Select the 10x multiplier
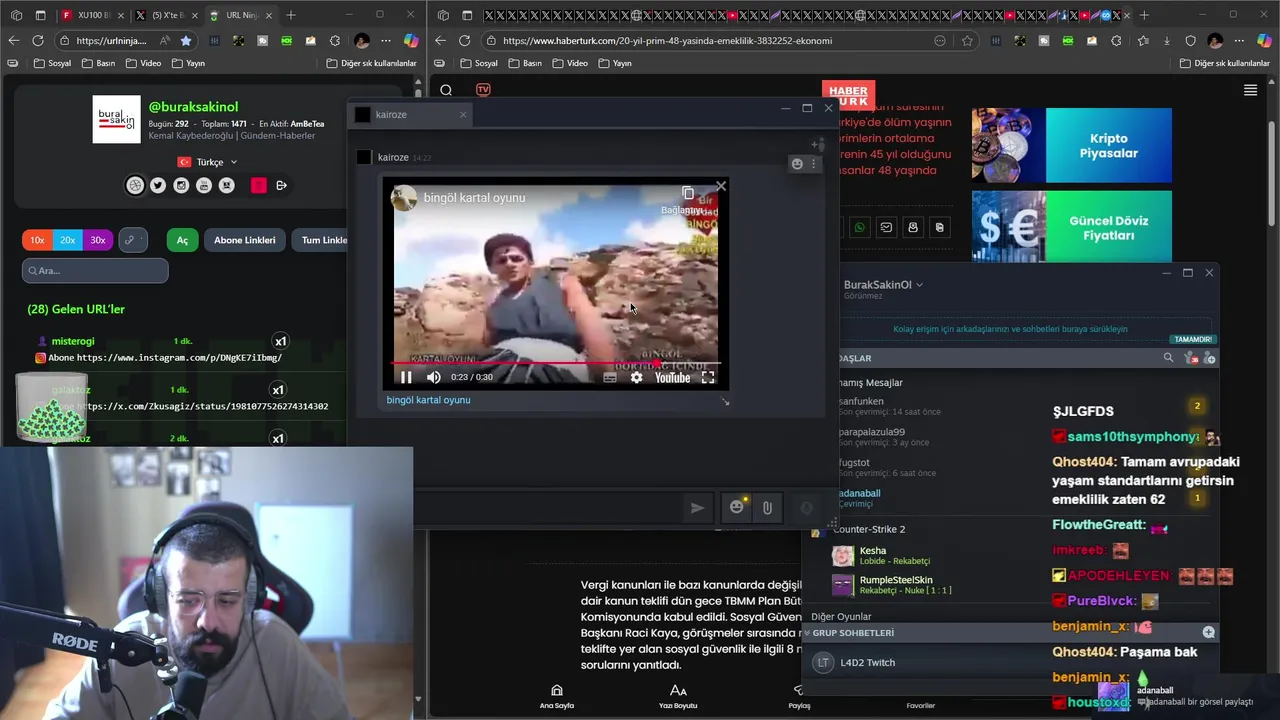This screenshot has width=1280, height=720. click(37, 240)
